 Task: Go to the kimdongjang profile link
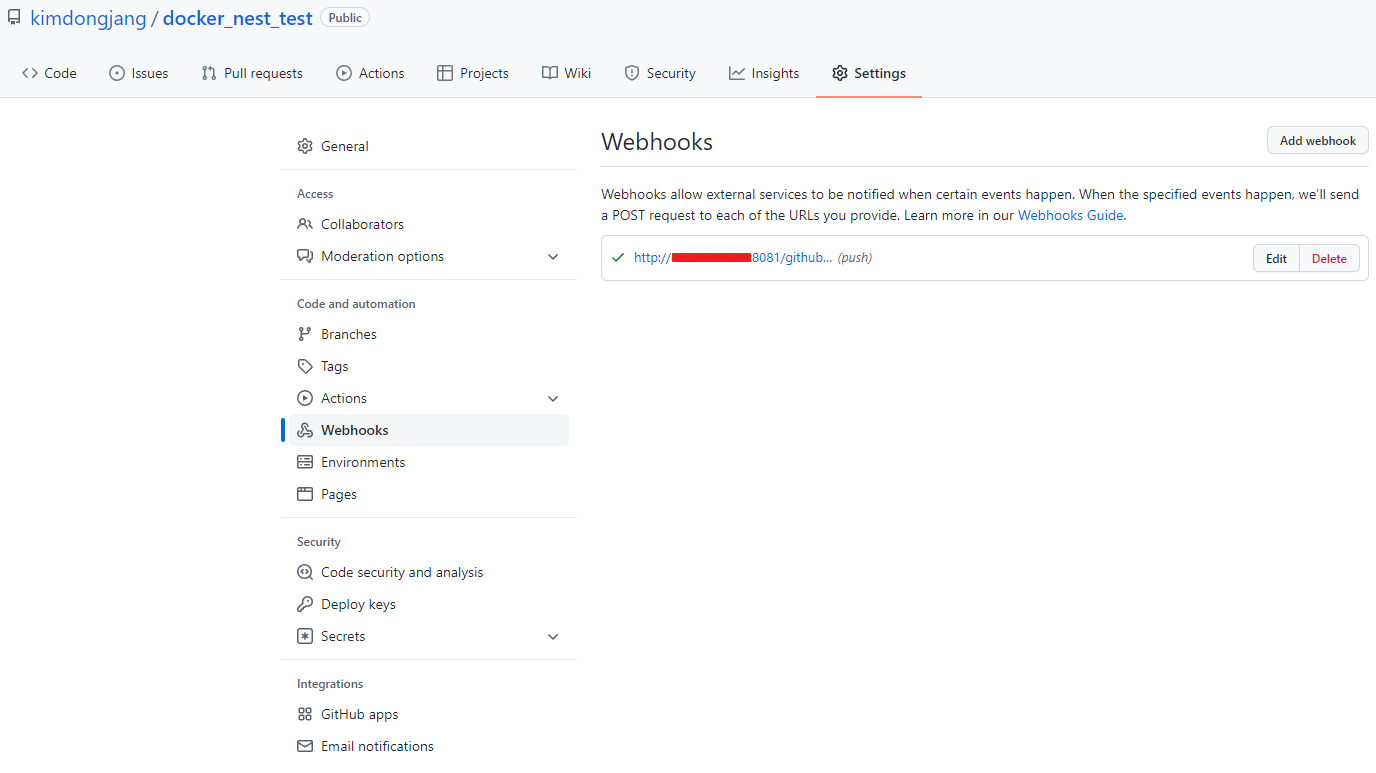pos(88,18)
